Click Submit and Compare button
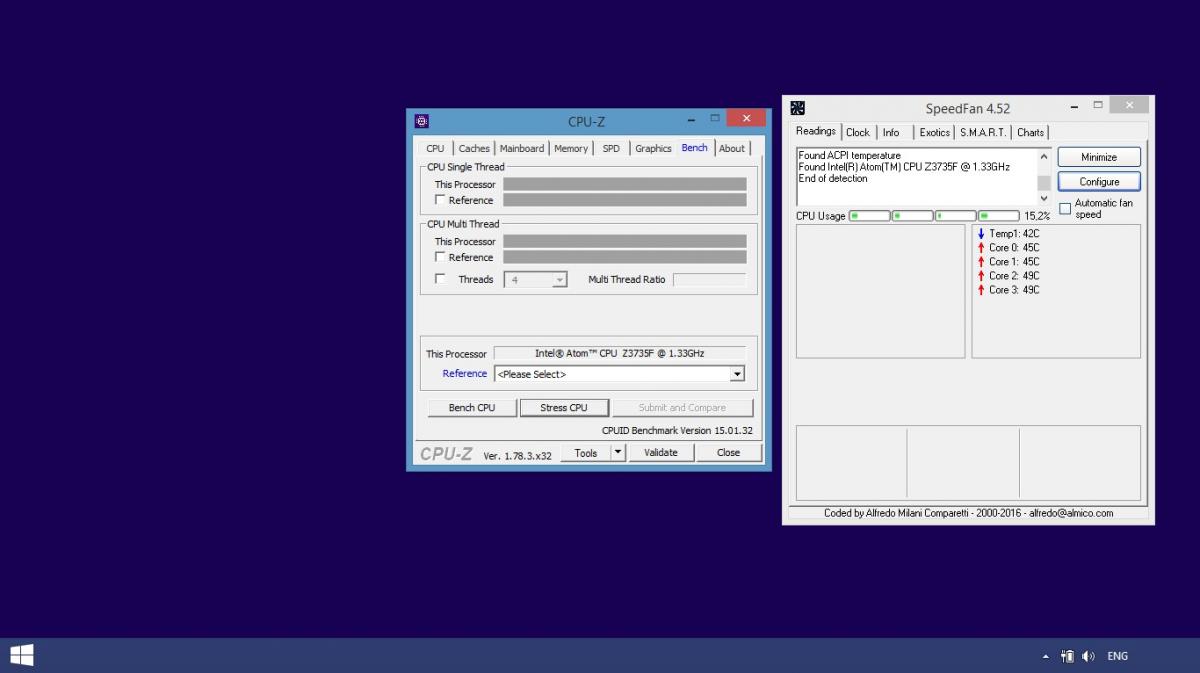This screenshot has width=1200, height=673. (682, 408)
